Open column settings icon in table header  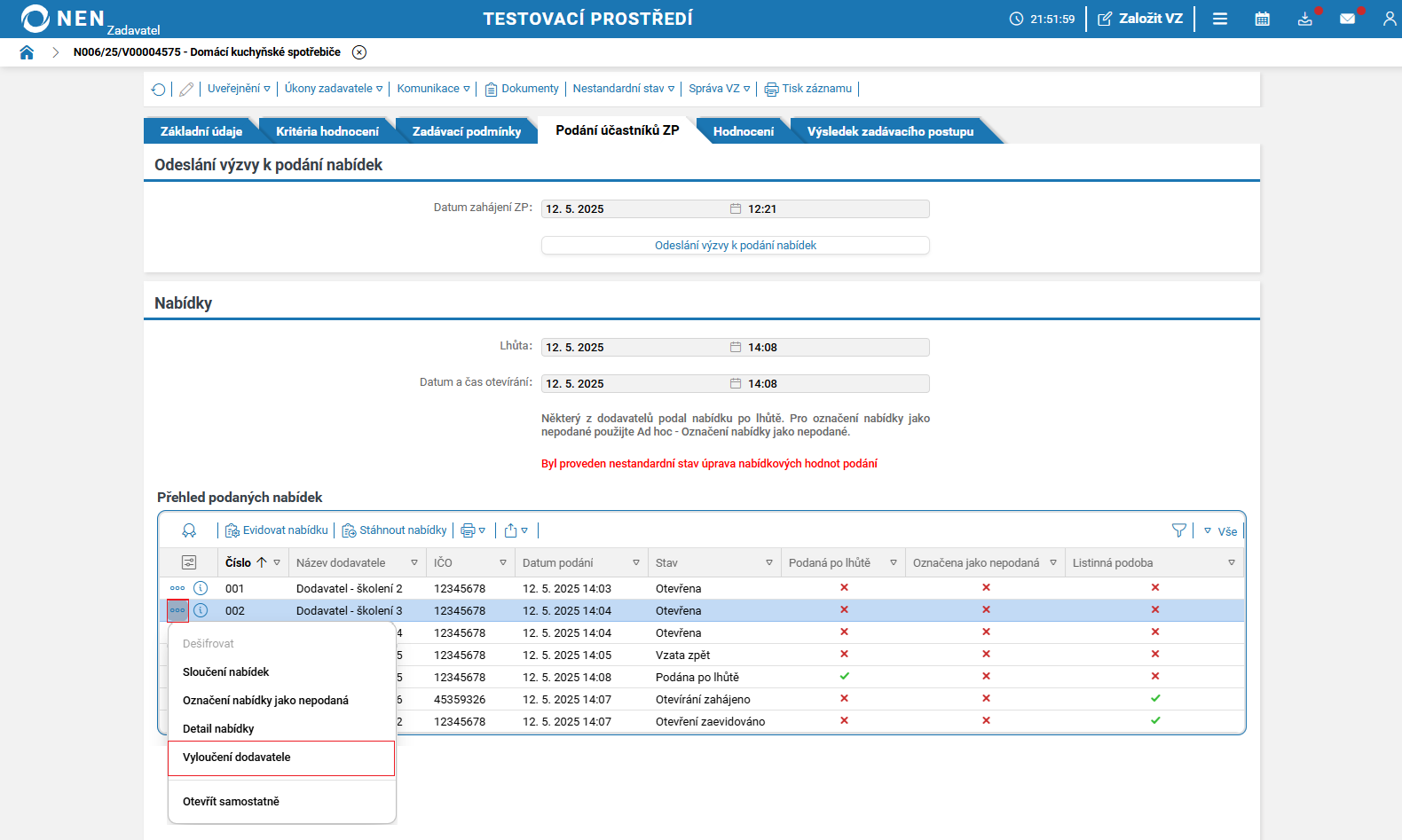188,562
